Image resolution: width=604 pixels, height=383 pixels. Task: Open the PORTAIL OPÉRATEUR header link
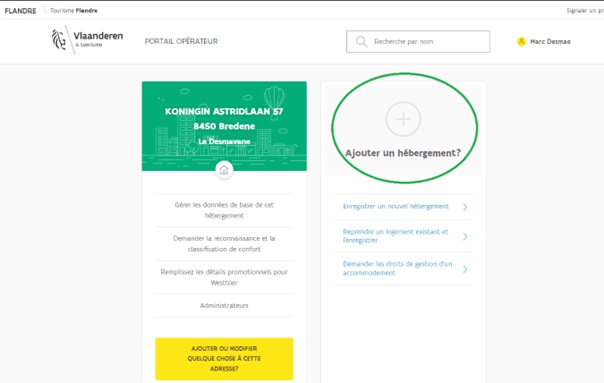pos(181,41)
